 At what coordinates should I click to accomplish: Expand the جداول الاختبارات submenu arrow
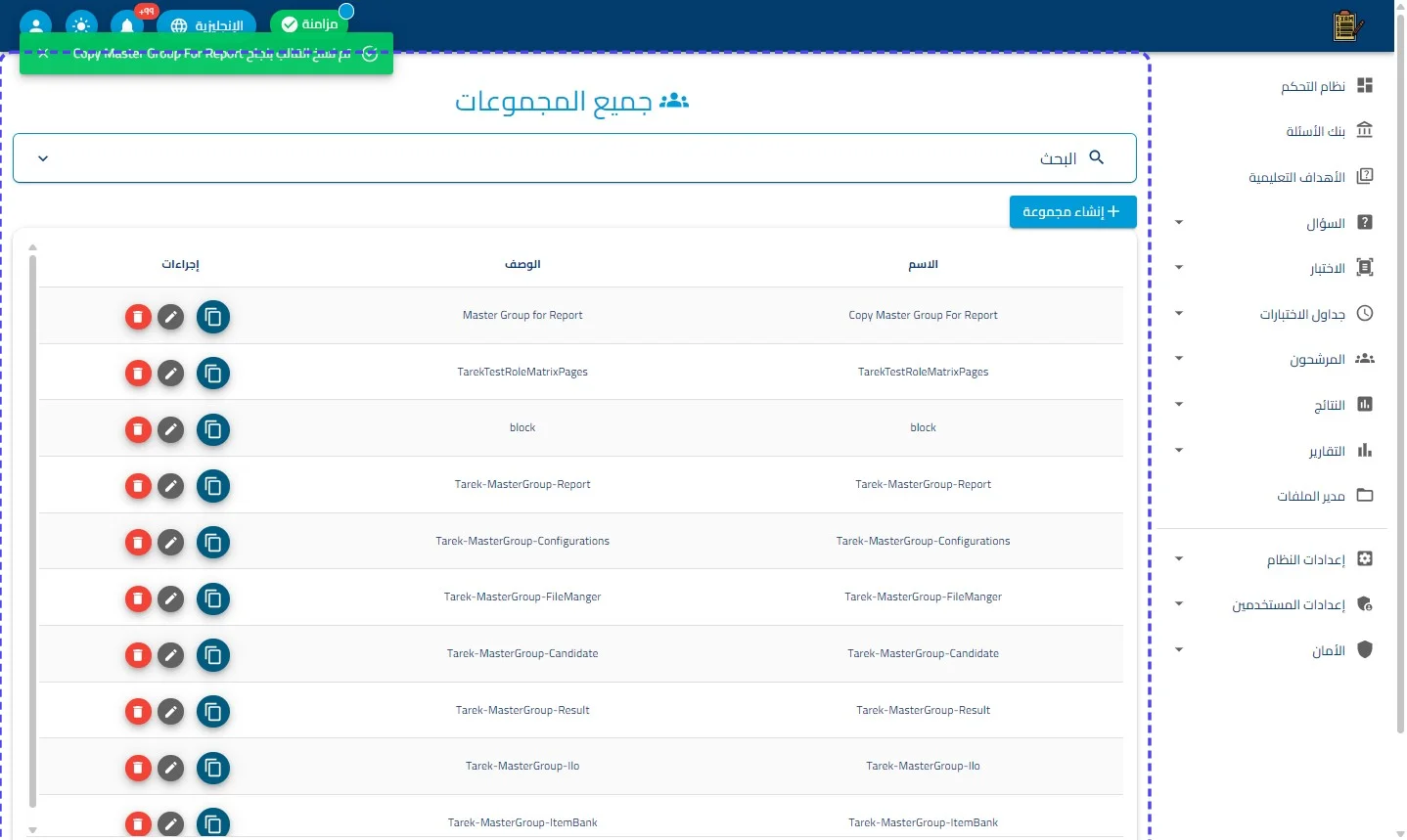pos(1179,314)
